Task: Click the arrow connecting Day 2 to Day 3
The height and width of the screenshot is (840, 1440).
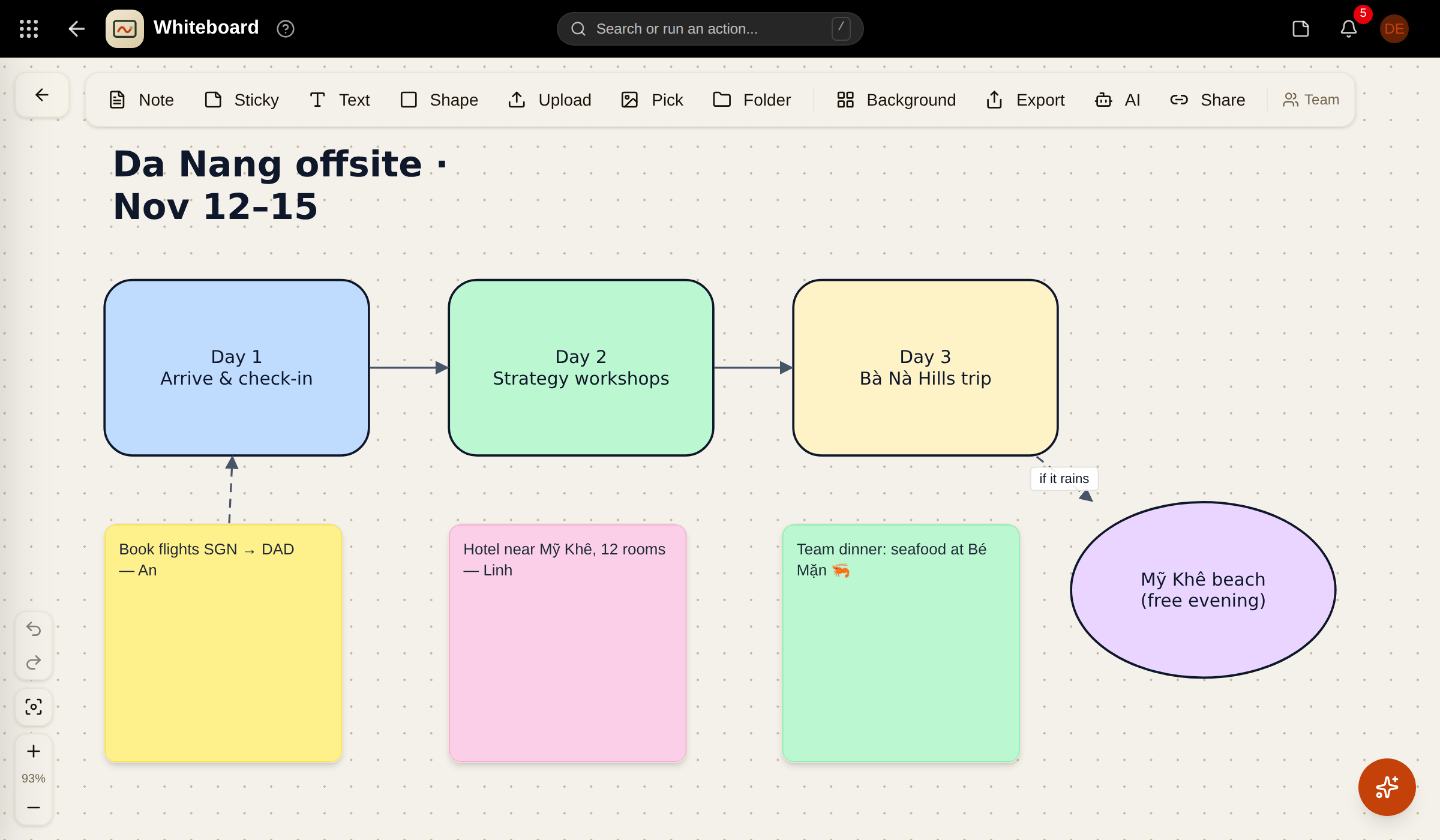Action: pyautogui.click(x=754, y=368)
